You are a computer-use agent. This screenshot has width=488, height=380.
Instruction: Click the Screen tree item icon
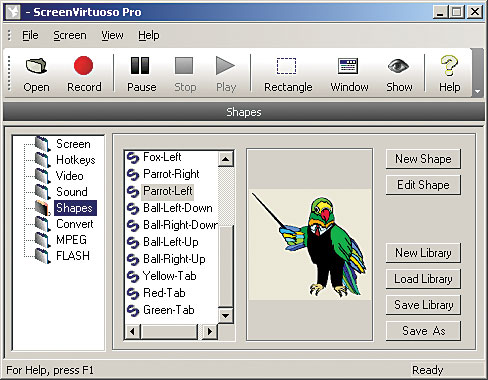tap(43, 144)
